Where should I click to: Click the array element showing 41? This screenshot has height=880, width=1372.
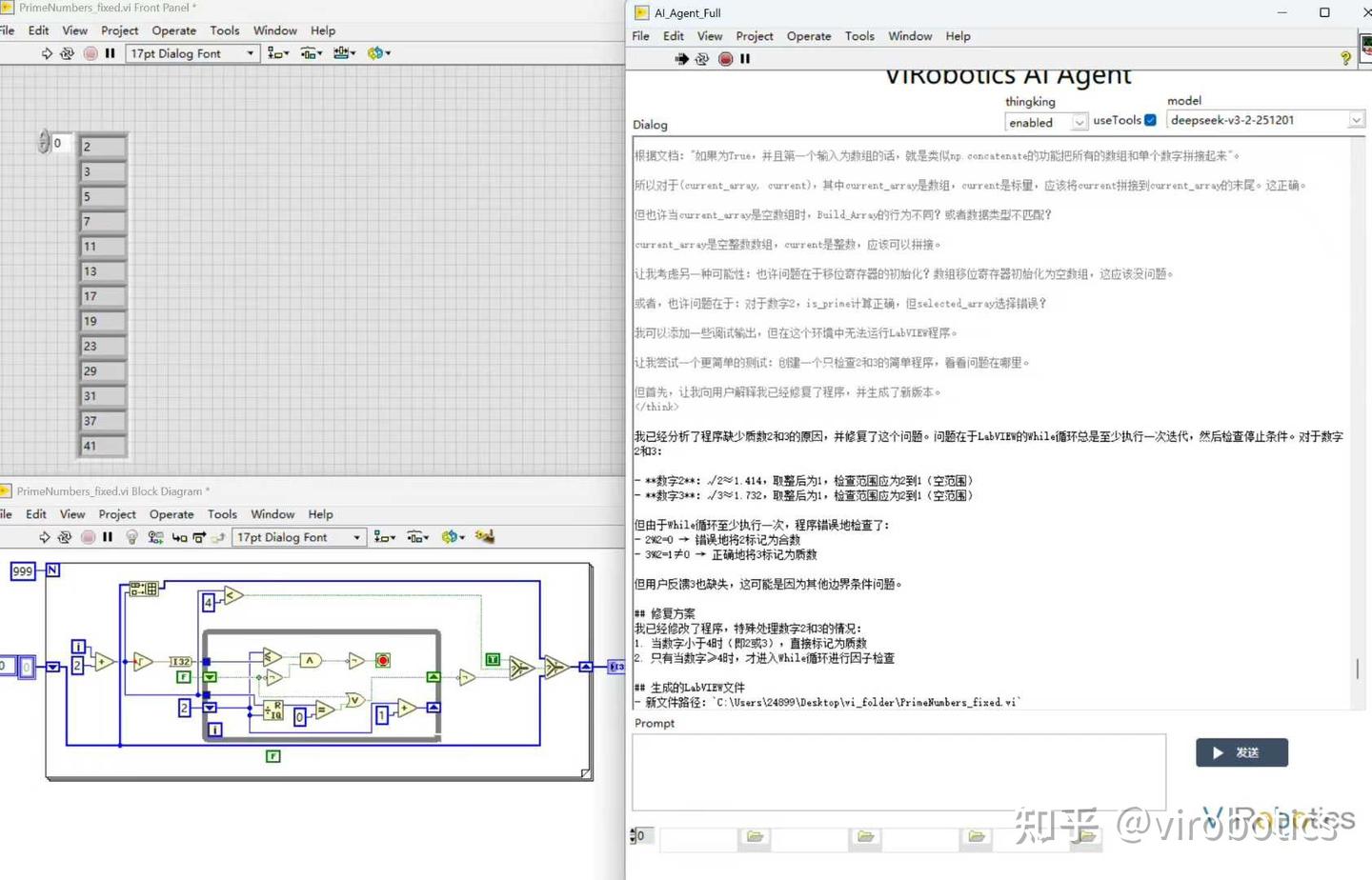(x=102, y=446)
